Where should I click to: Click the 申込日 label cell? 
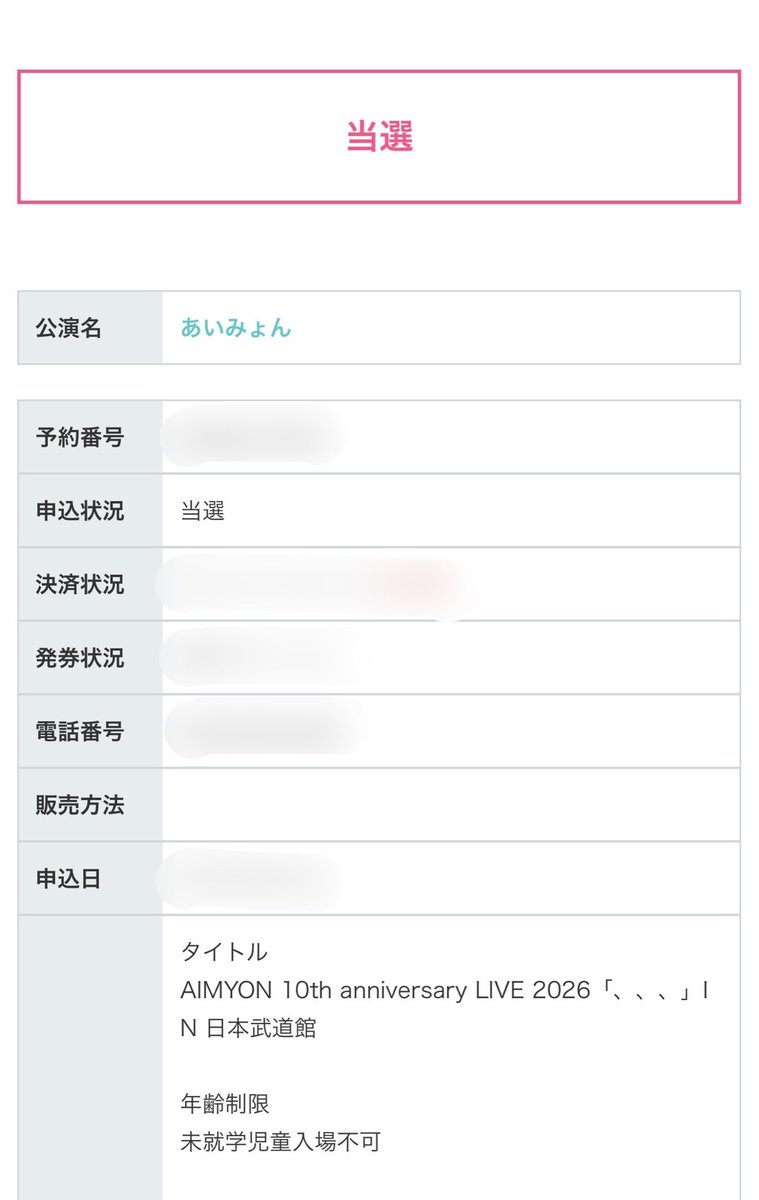click(x=90, y=879)
